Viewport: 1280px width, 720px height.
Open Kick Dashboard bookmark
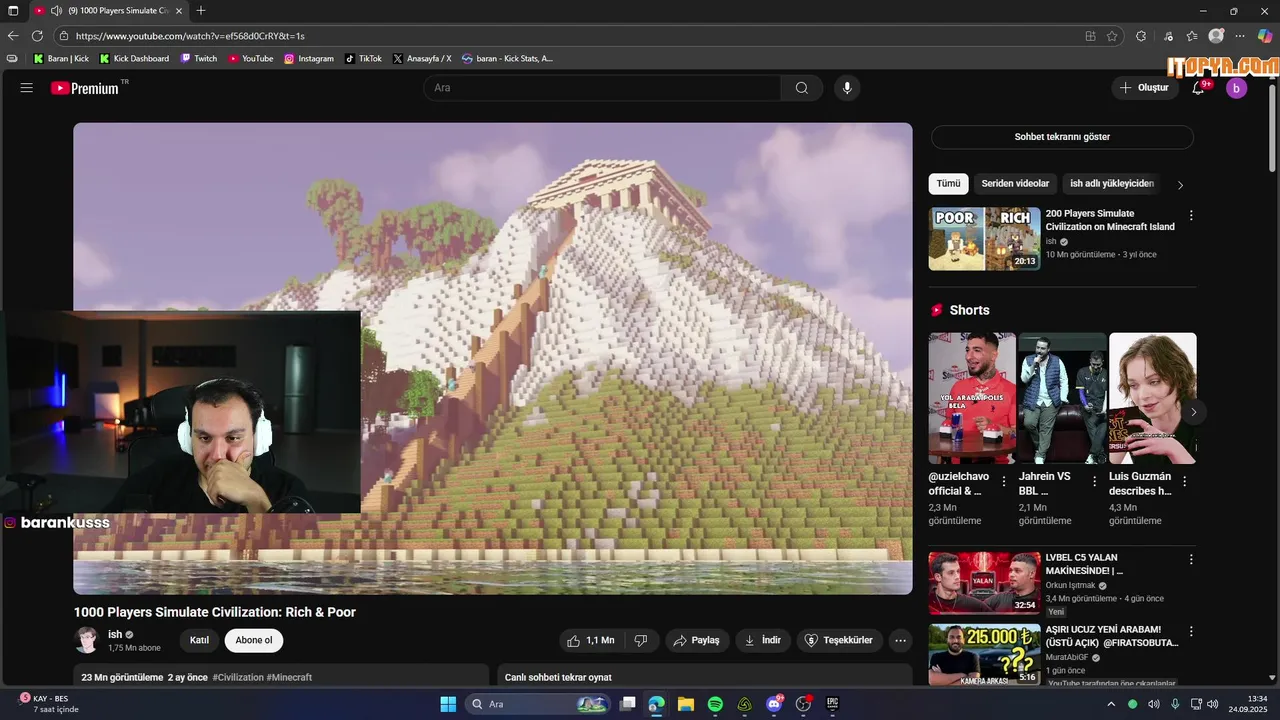[x=134, y=59]
